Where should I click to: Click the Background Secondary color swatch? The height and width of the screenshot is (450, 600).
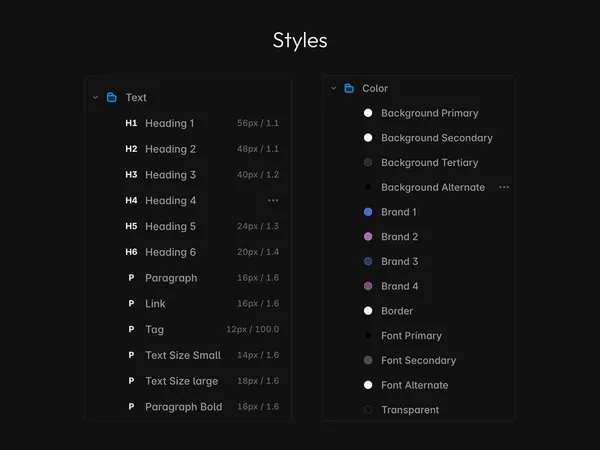(368, 138)
